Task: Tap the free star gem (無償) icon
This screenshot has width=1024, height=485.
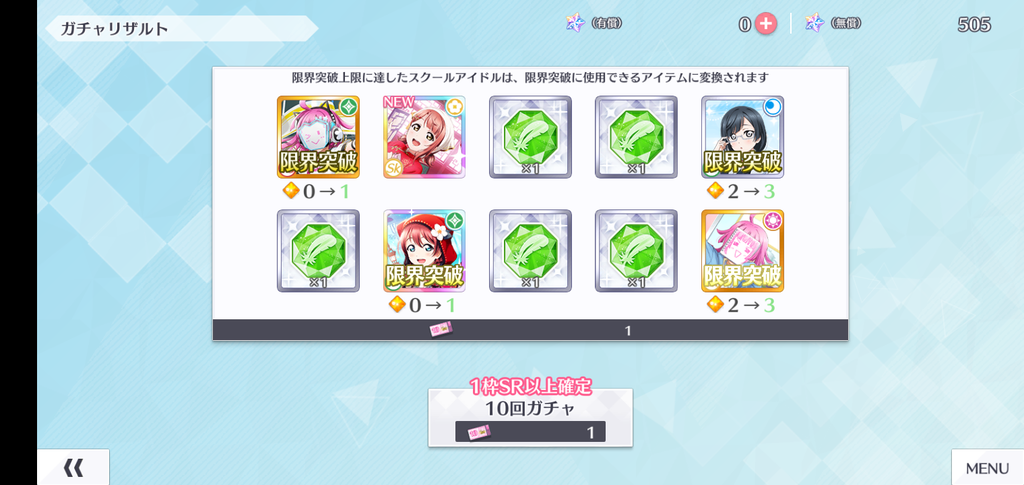Action: pyautogui.click(x=814, y=23)
